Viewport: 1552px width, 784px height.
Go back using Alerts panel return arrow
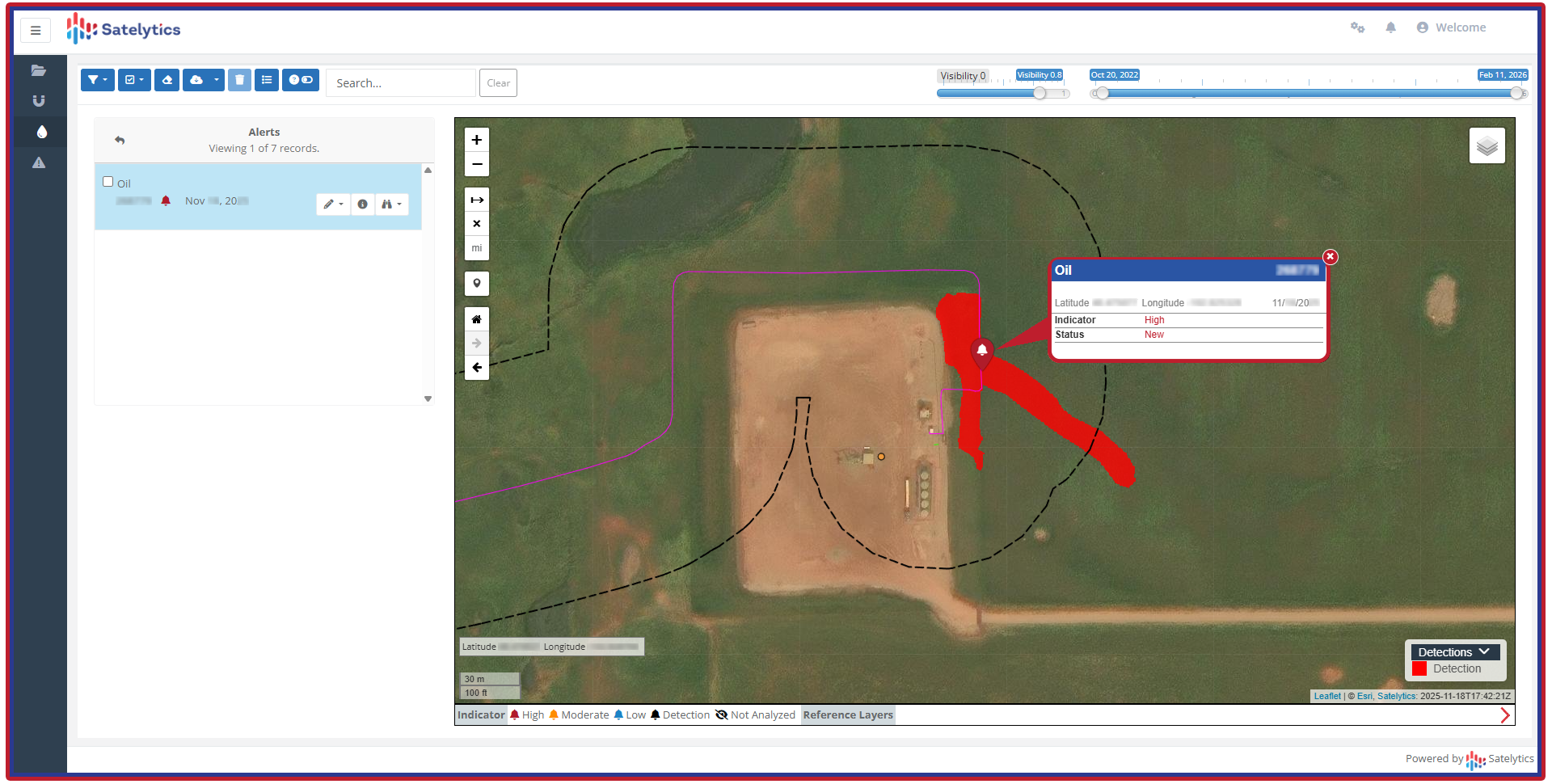point(120,140)
